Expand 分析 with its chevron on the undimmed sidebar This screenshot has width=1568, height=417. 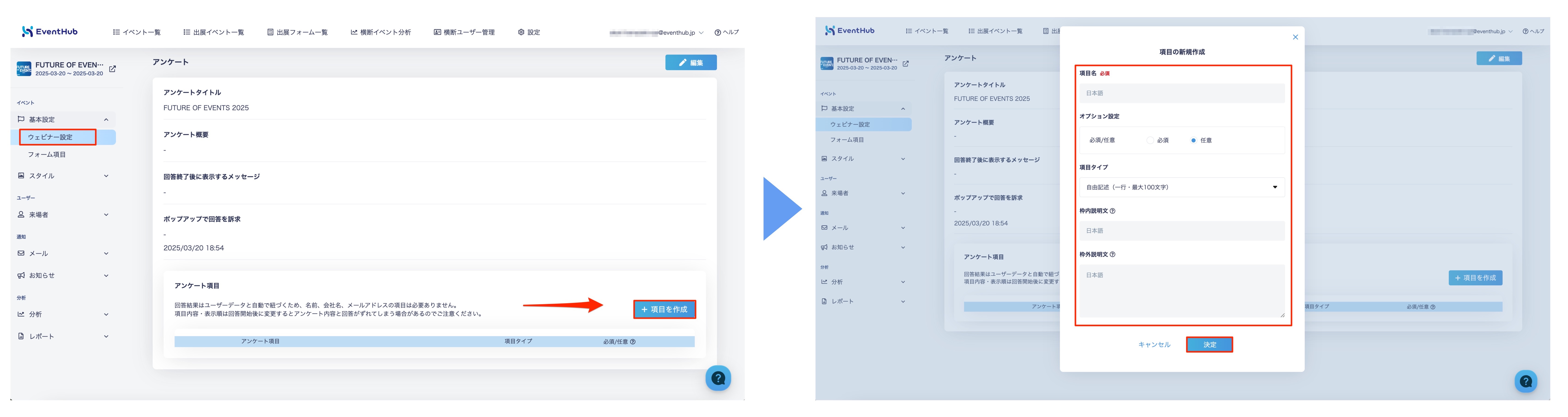[x=106, y=315]
